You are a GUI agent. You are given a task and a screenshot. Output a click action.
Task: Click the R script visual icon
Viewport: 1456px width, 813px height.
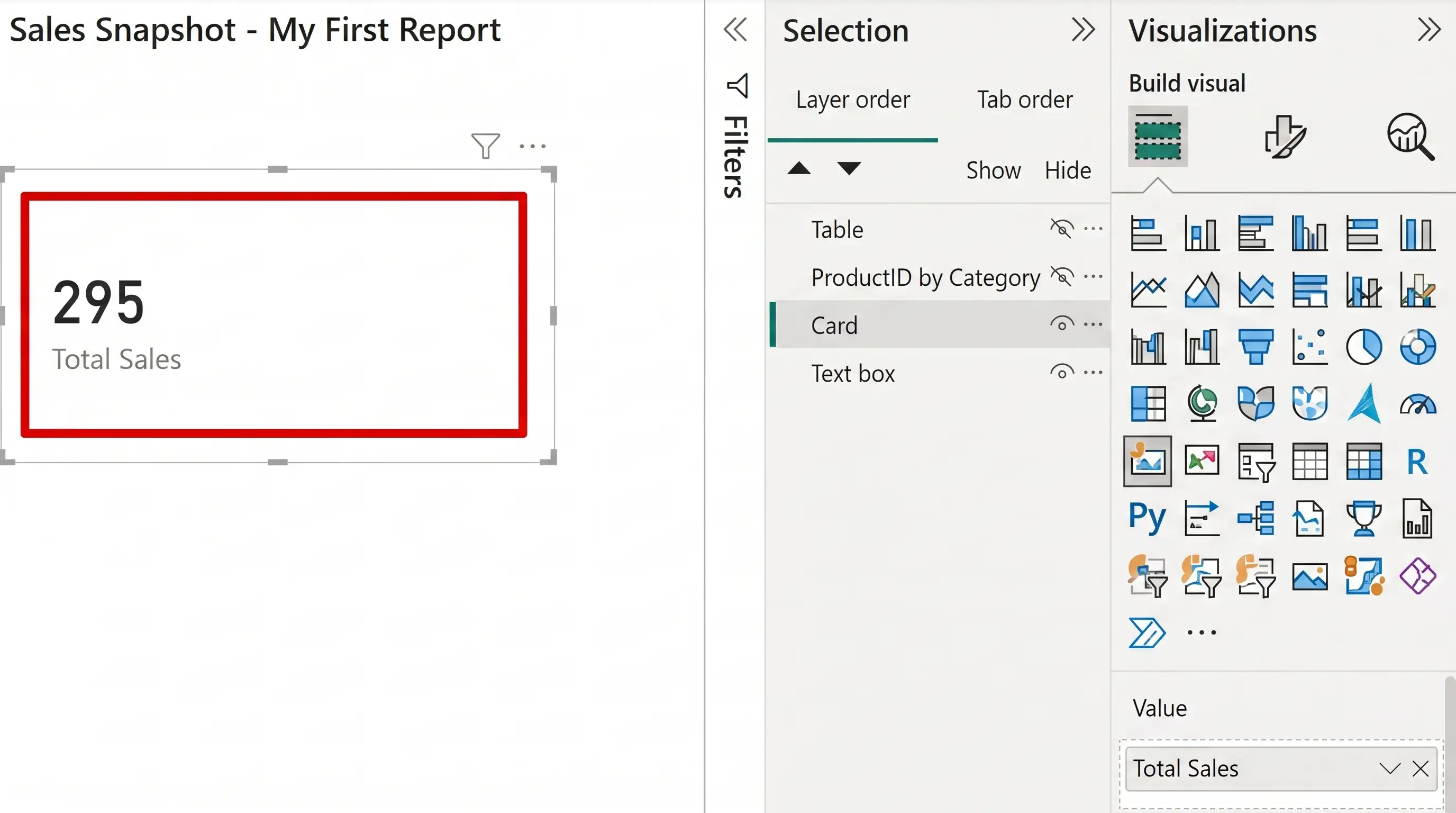[1417, 462]
